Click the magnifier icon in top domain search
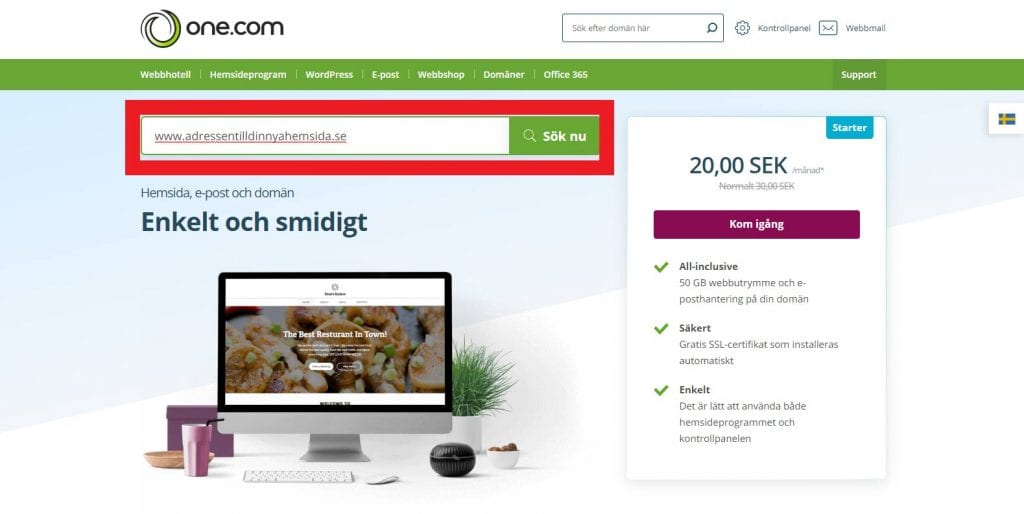 711,28
